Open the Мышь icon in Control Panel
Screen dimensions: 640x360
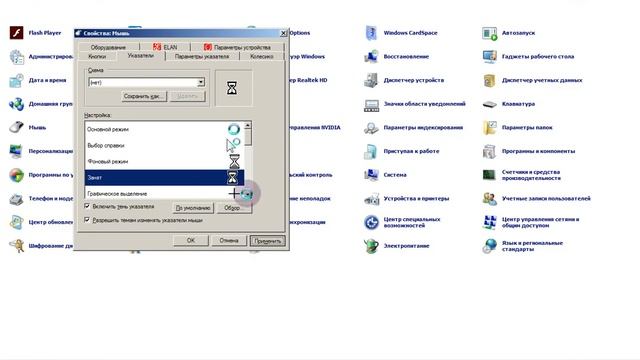(x=16, y=127)
